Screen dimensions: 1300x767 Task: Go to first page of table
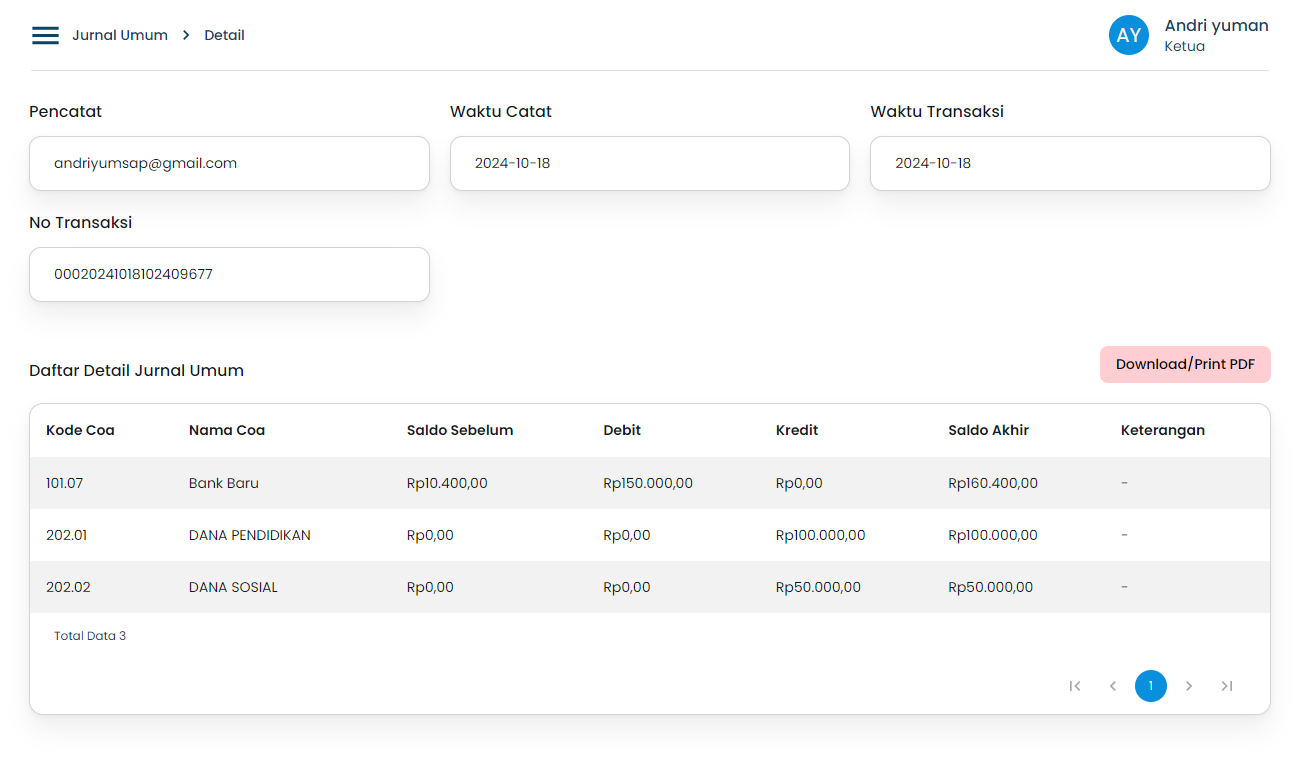[1075, 686]
